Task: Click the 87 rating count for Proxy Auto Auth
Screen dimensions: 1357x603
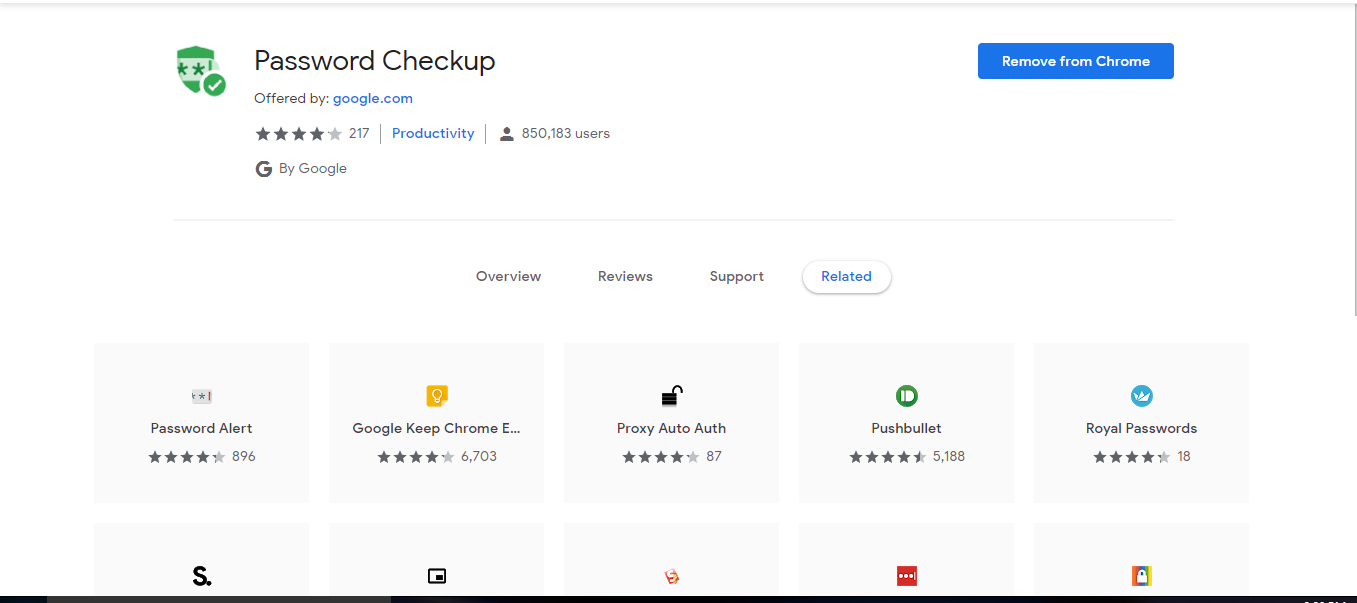Action: click(714, 457)
